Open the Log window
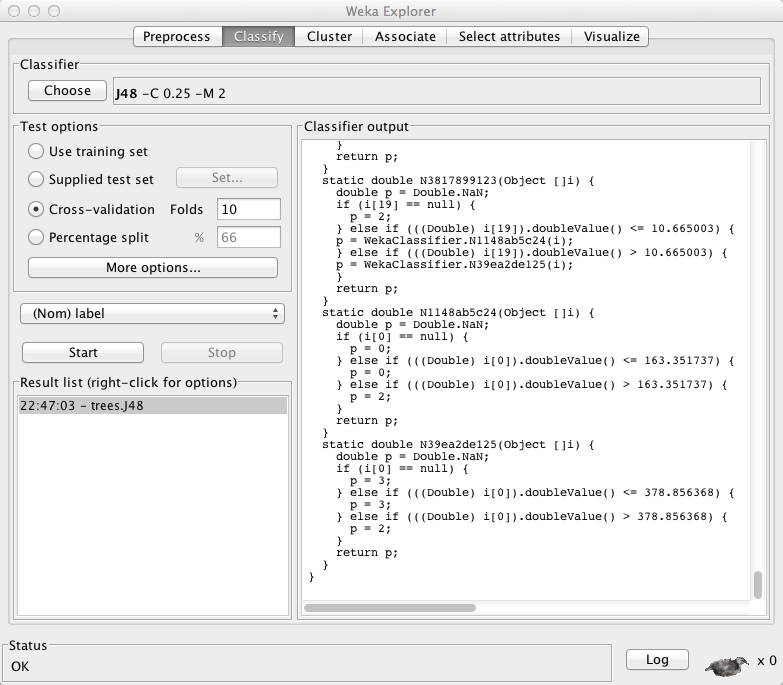The image size is (783, 685). point(657,660)
